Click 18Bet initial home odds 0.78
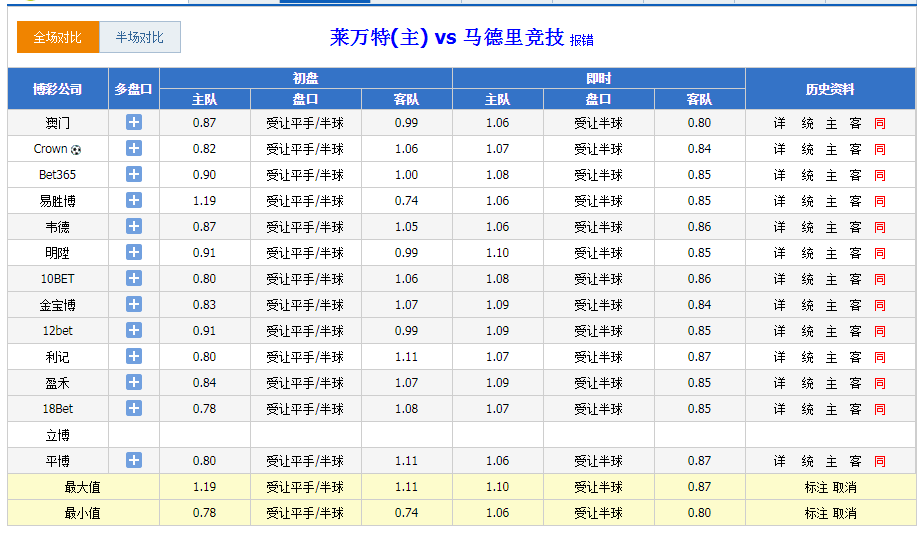Screen dimensions: 924x534 [x=204, y=408]
